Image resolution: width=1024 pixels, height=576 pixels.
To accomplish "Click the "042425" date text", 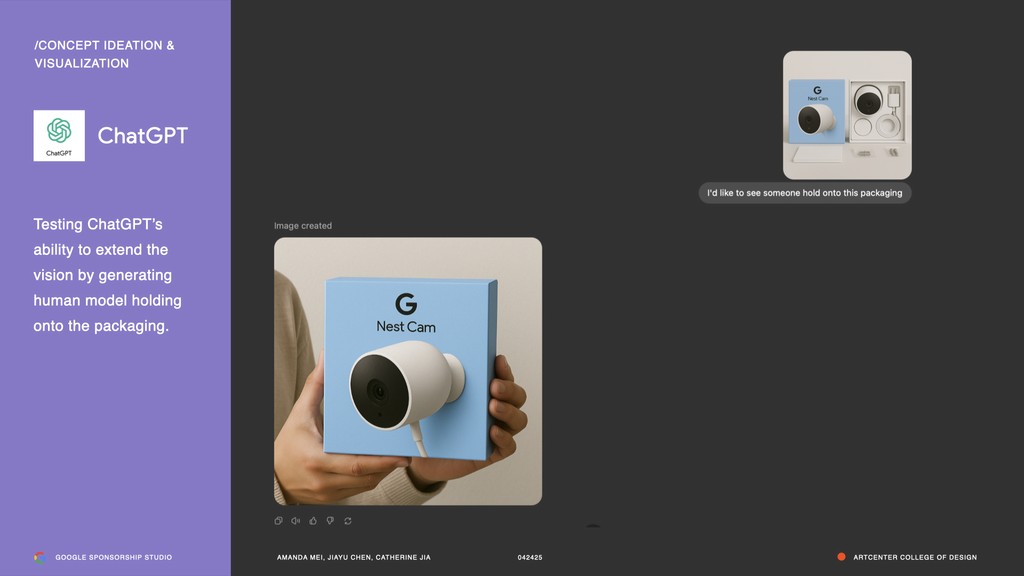I will point(530,557).
